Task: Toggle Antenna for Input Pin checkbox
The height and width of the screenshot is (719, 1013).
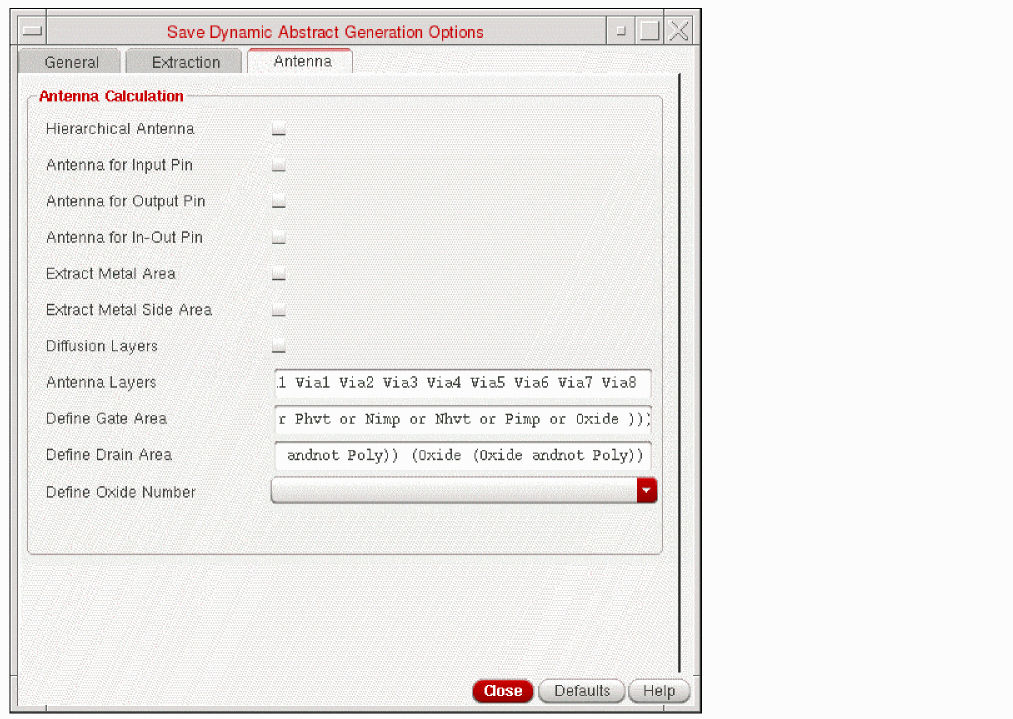Action: 278,165
